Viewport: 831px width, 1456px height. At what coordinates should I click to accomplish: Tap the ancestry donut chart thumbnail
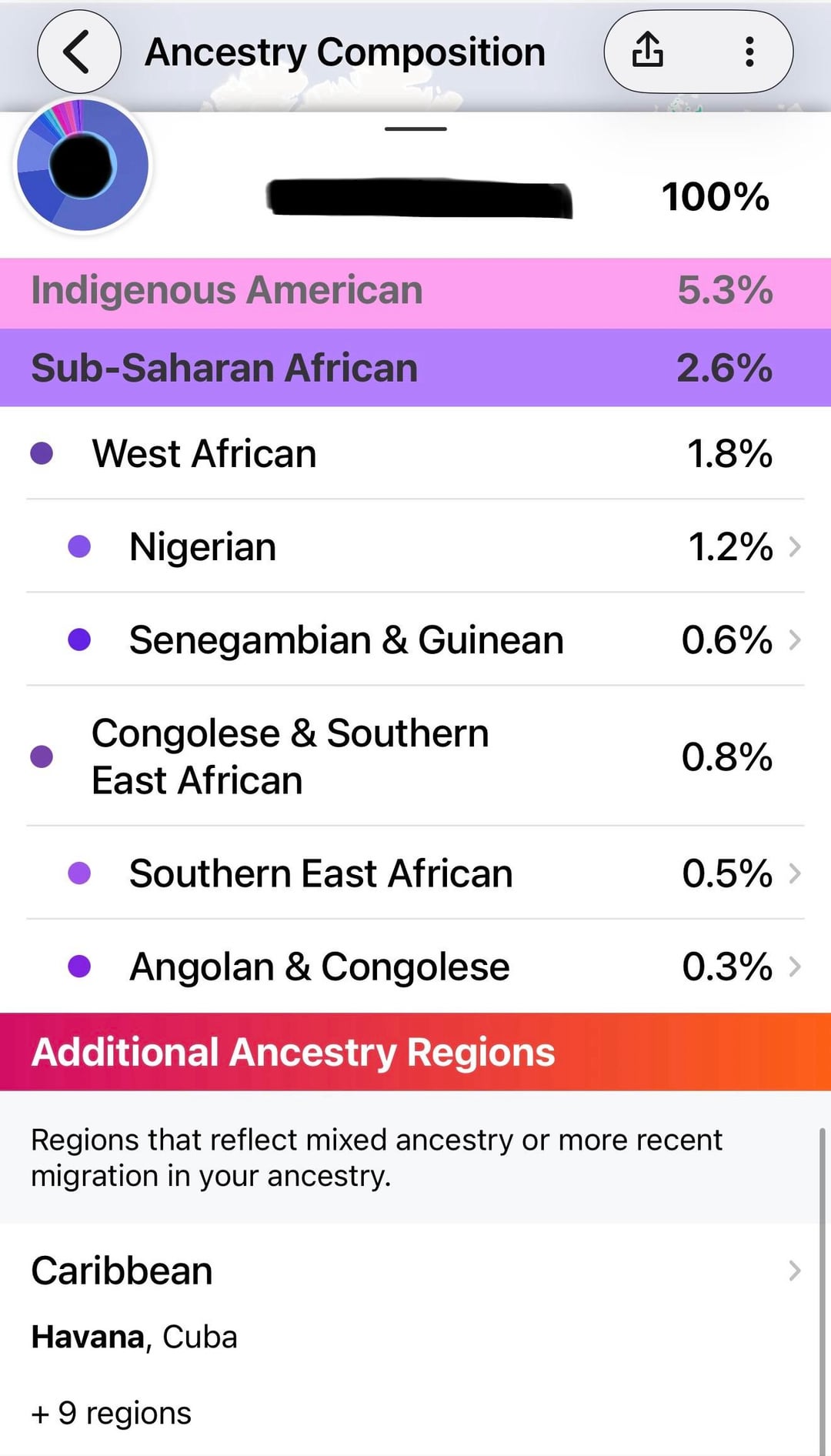coord(83,165)
